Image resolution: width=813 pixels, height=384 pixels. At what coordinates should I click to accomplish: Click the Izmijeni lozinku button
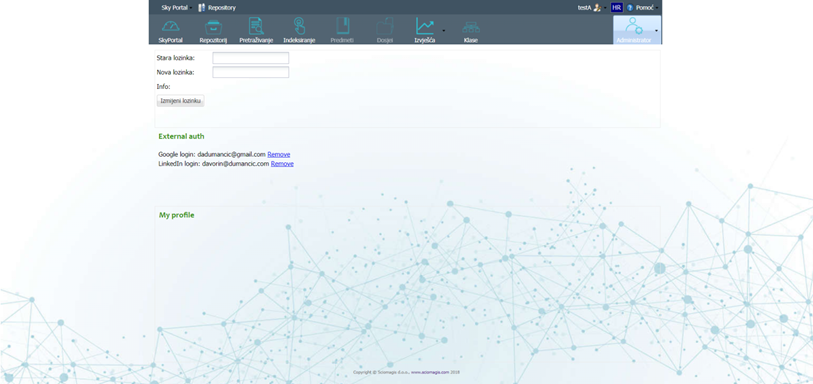(180, 101)
